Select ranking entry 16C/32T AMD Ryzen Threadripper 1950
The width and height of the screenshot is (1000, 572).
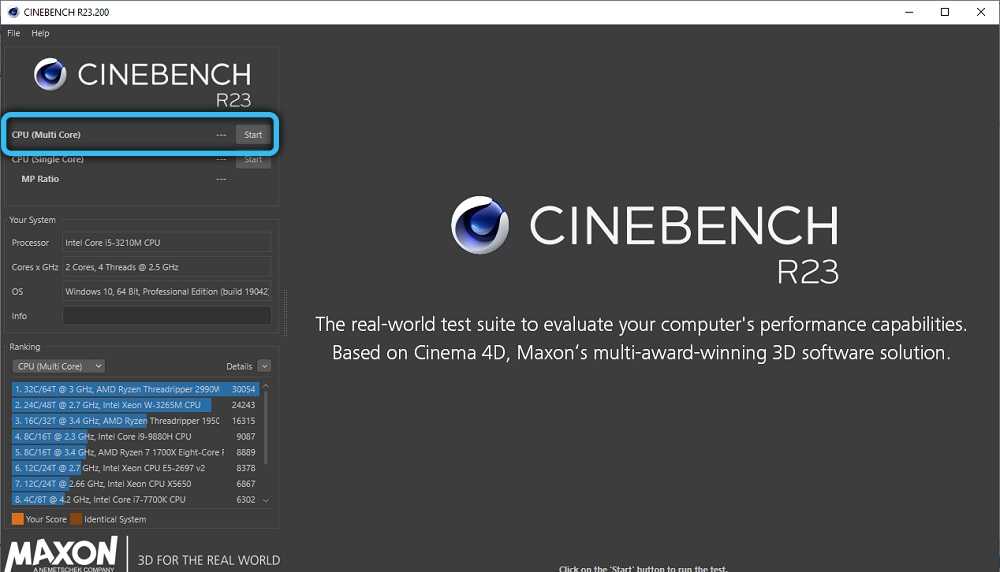click(135, 421)
